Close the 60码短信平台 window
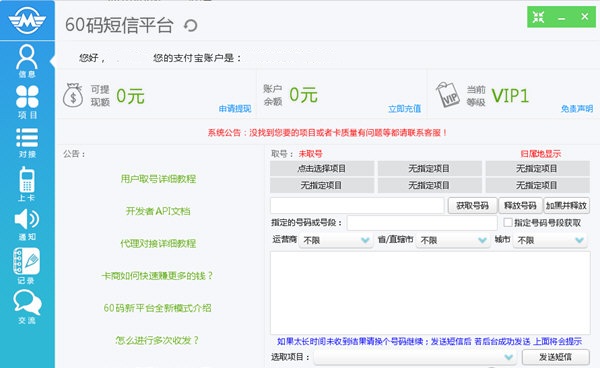This screenshot has width=600, height=368. pyautogui.click(x=585, y=16)
